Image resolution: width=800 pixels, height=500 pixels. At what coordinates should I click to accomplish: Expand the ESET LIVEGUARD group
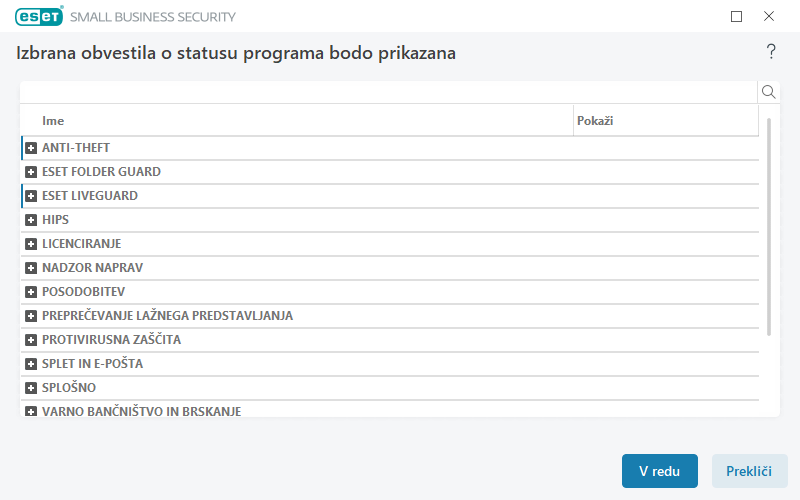(31, 196)
